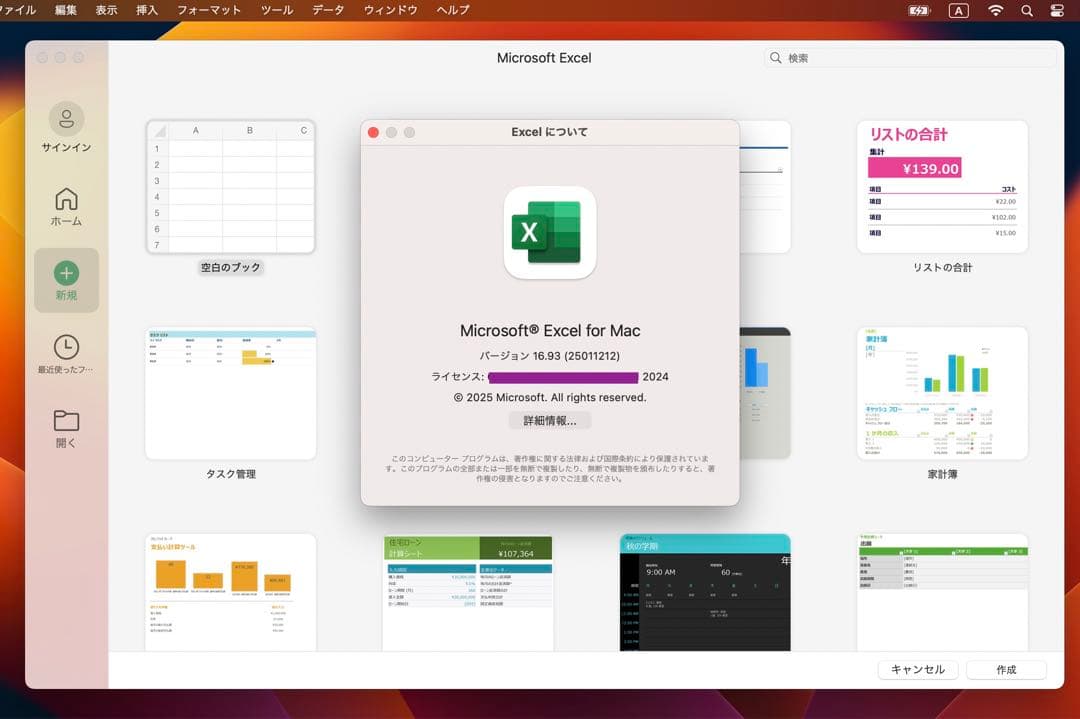Click the キャンセル button
This screenshot has width=1080, height=719.
(x=918, y=669)
